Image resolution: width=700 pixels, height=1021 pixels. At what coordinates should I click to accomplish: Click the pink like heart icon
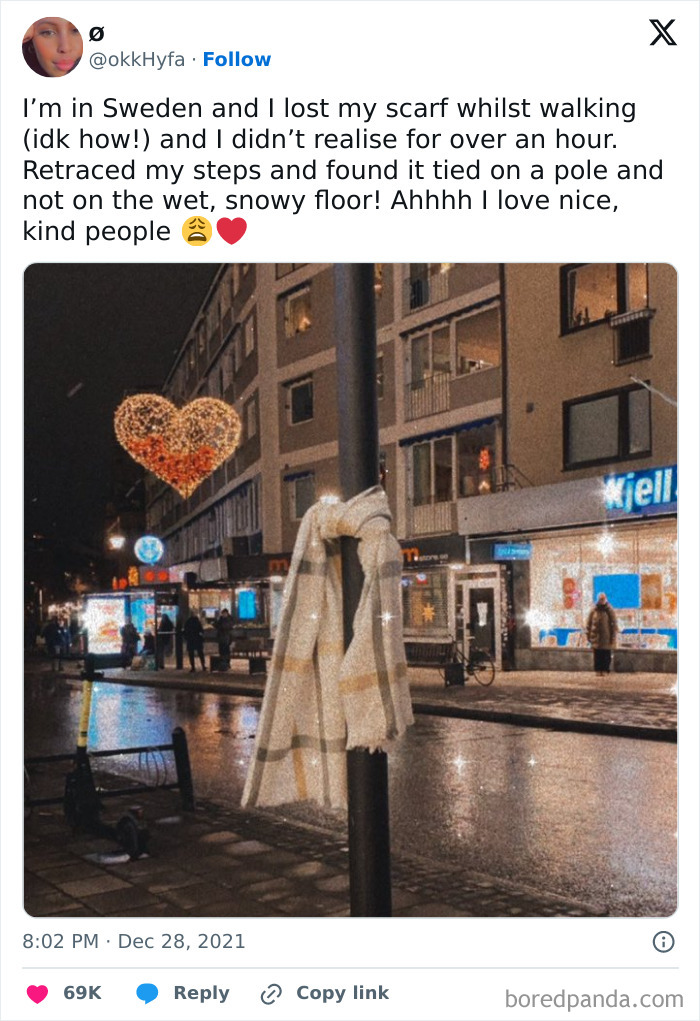click(37, 994)
